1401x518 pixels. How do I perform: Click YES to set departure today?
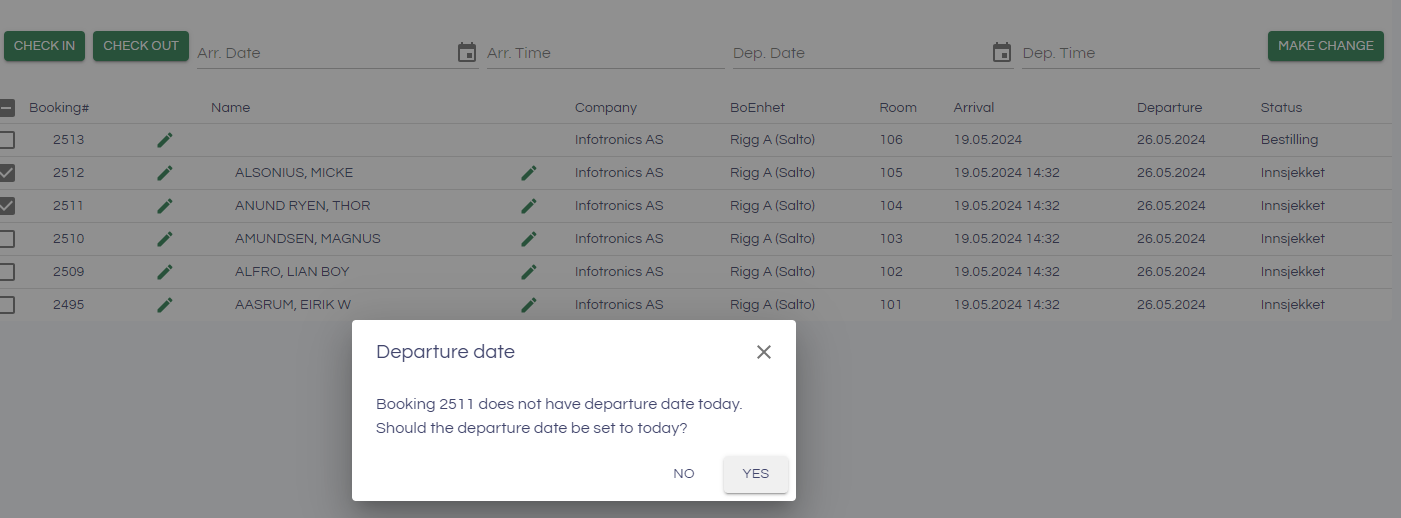(x=756, y=474)
